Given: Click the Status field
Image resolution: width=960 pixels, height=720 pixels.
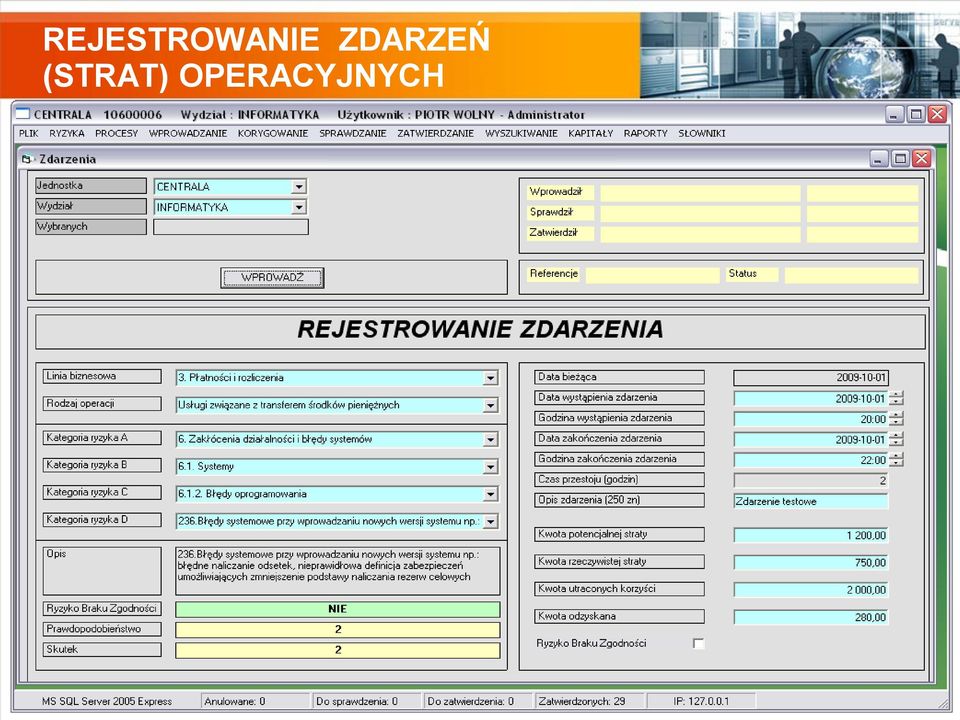Looking at the screenshot, I should pos(852,275).
